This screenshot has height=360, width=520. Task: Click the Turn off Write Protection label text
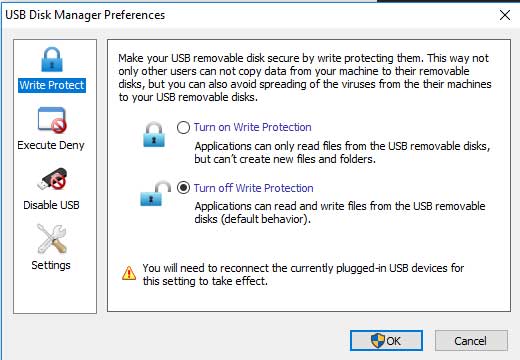point(254,188)
